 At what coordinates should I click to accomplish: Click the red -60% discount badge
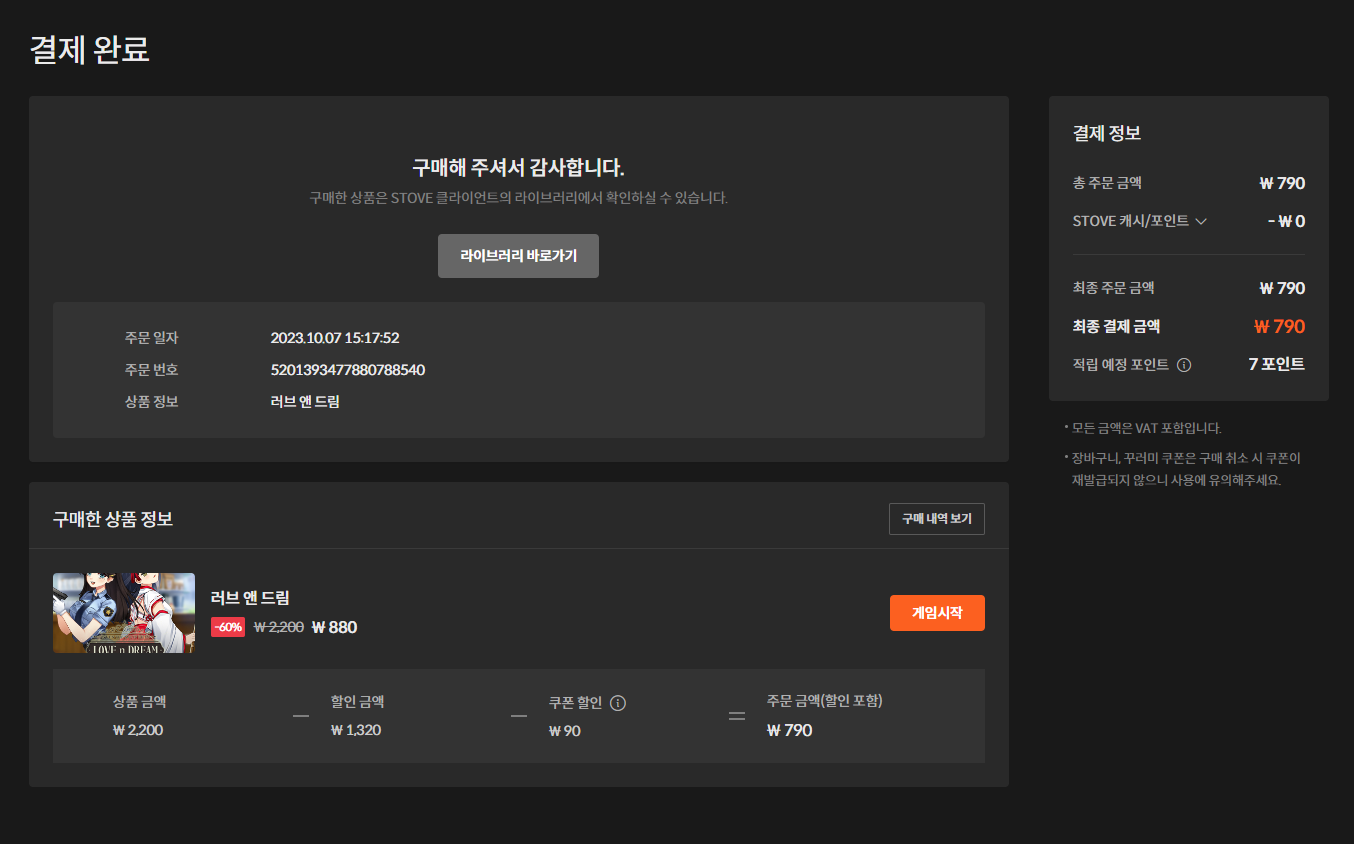coord(228,627)
